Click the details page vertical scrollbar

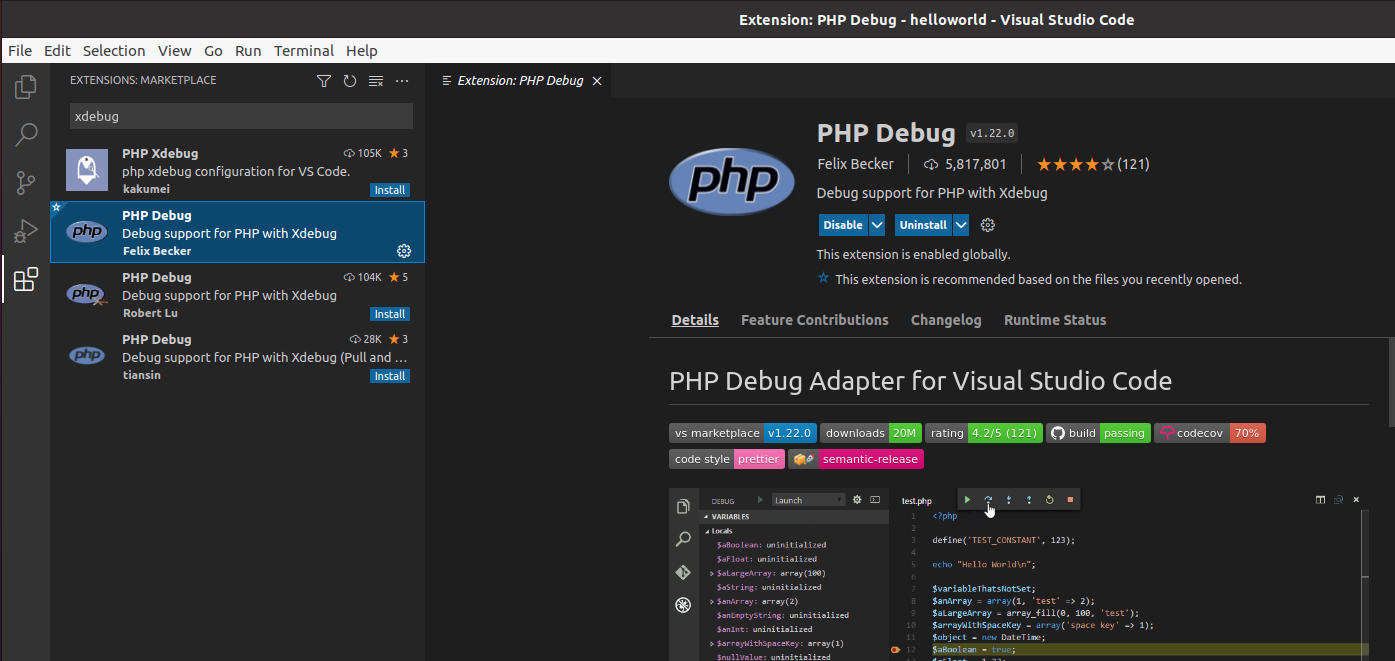coord(1391,382)
